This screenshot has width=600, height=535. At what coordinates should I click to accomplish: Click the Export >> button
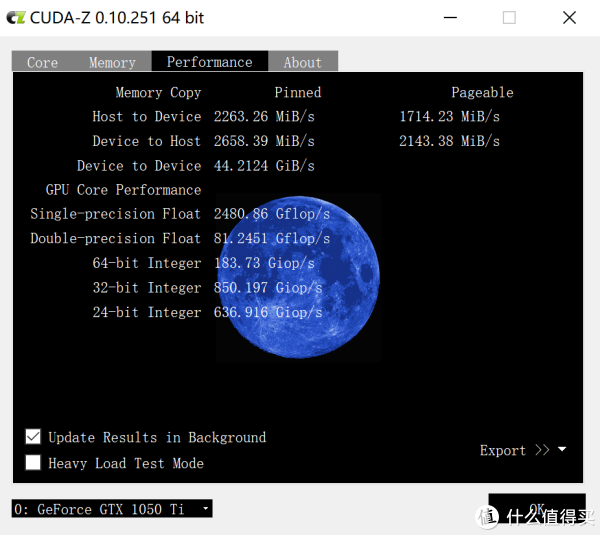[514, 450]
